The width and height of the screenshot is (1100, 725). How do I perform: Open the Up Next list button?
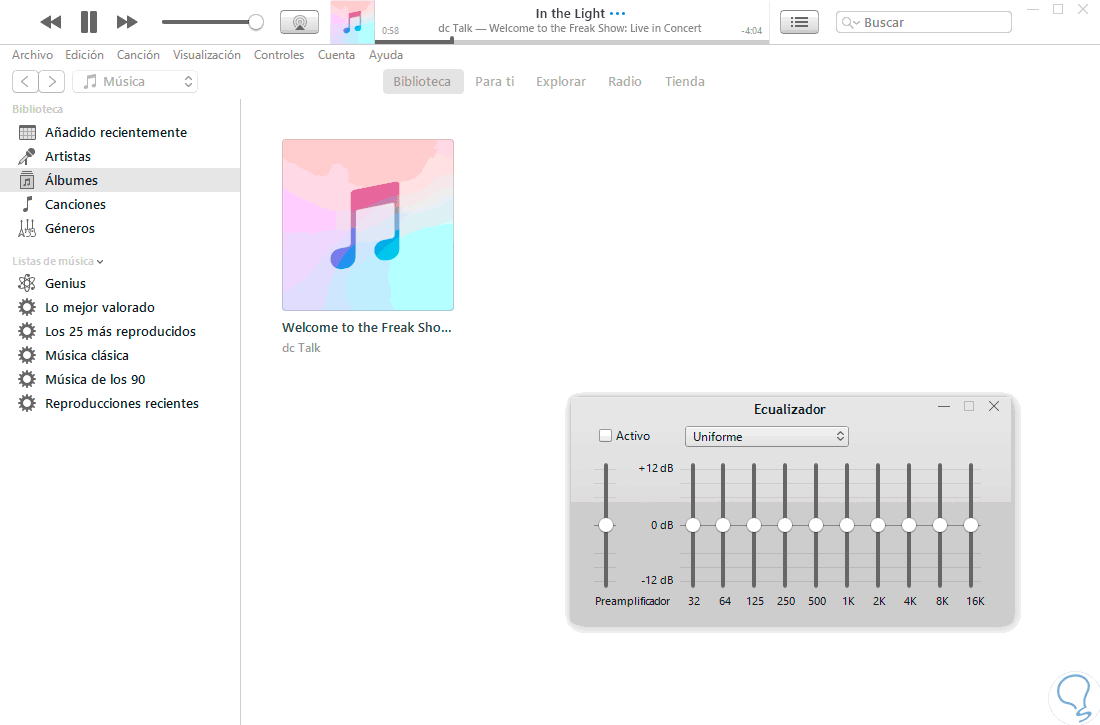799,22
